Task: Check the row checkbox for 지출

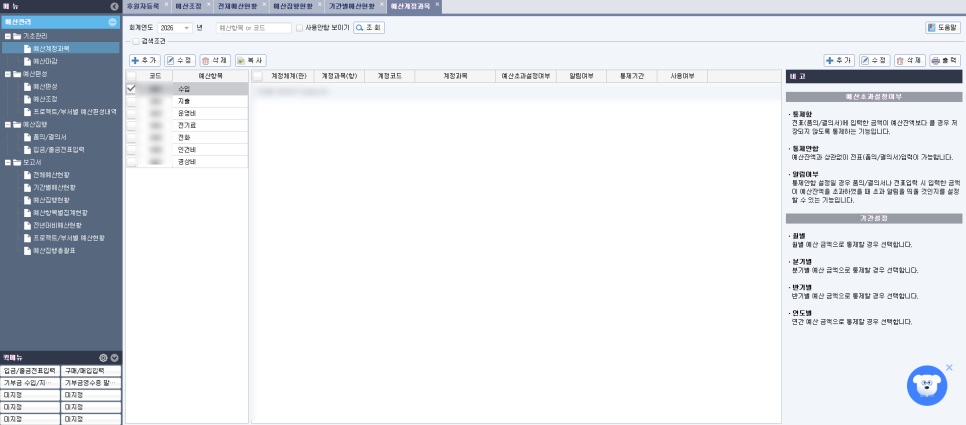Action: coord(131,100)
